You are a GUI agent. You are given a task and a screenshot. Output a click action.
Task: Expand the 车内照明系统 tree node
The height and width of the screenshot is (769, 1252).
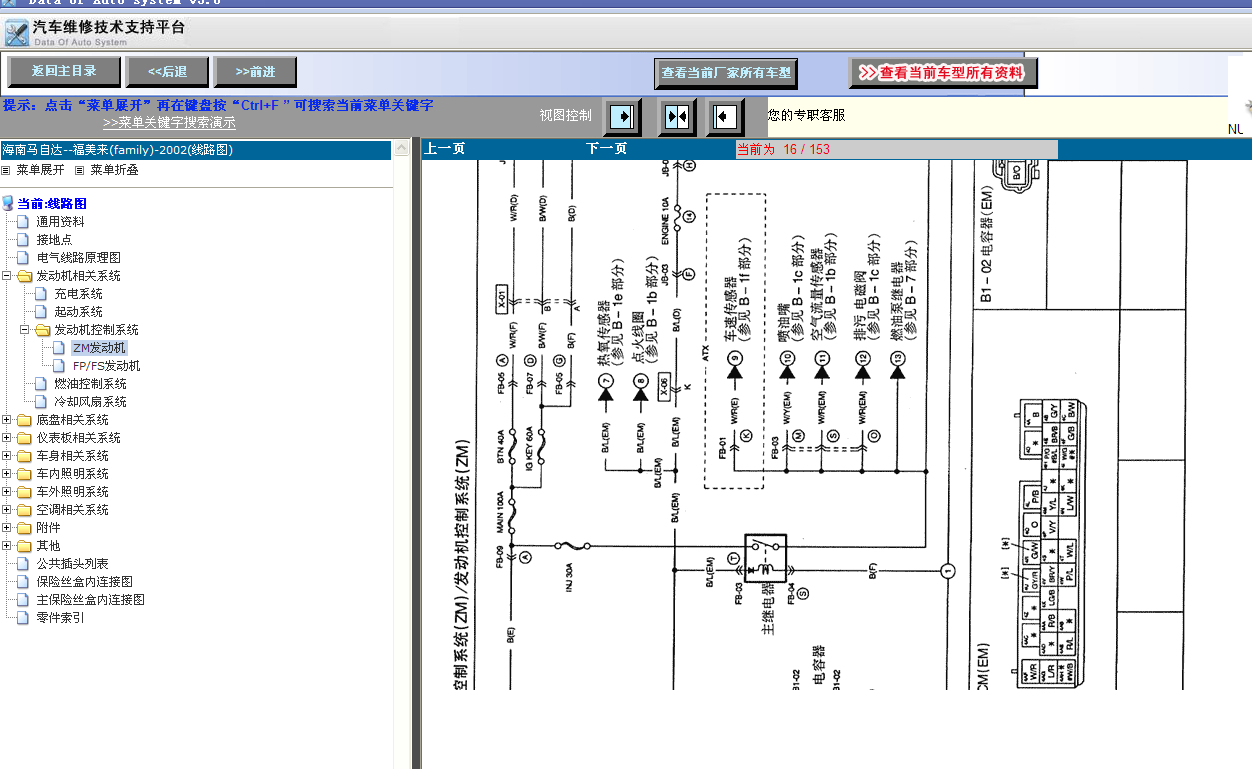click(x=8, y=474)
